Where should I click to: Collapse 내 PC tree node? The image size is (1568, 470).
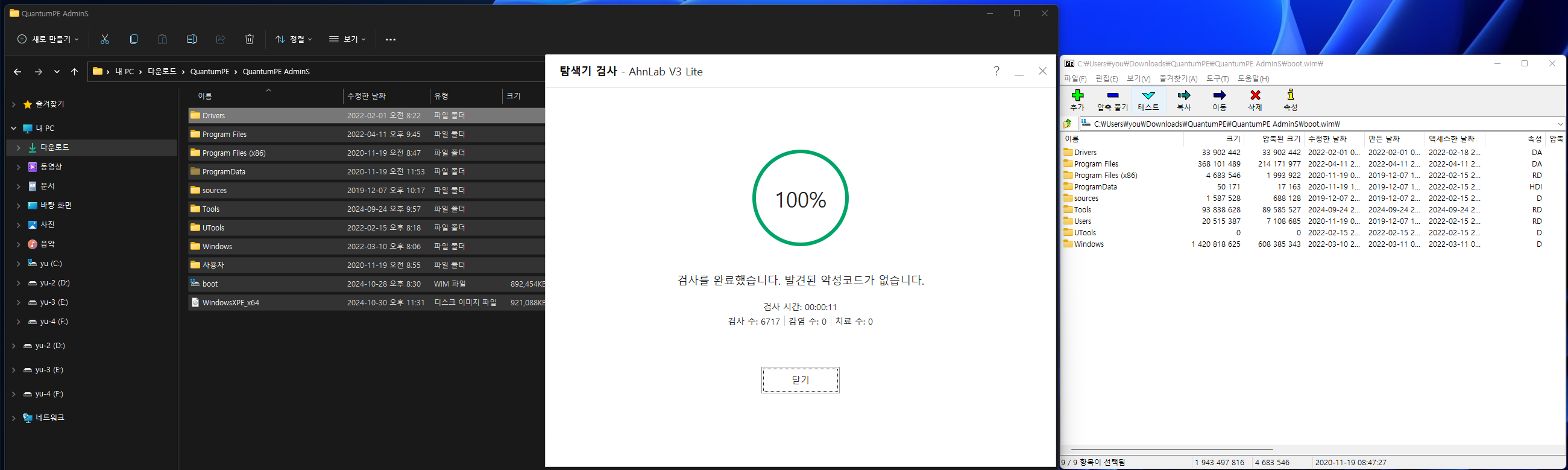(x=13, y=129)
